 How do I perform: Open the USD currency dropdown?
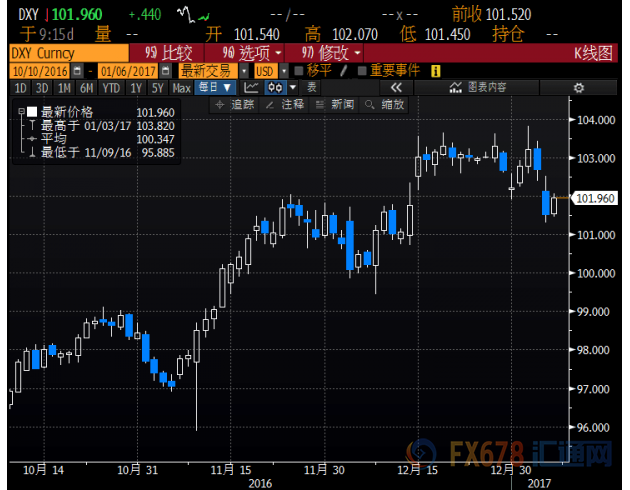(x=267, y=72)
